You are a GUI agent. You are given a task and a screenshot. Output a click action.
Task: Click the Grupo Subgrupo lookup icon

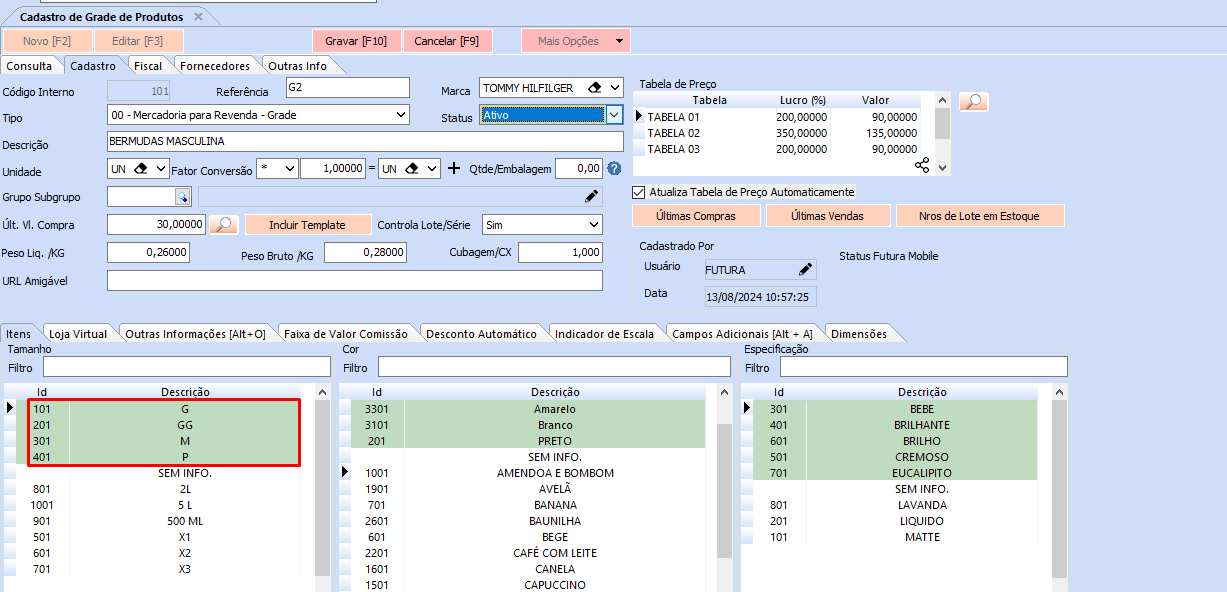(x=182, y=196)
